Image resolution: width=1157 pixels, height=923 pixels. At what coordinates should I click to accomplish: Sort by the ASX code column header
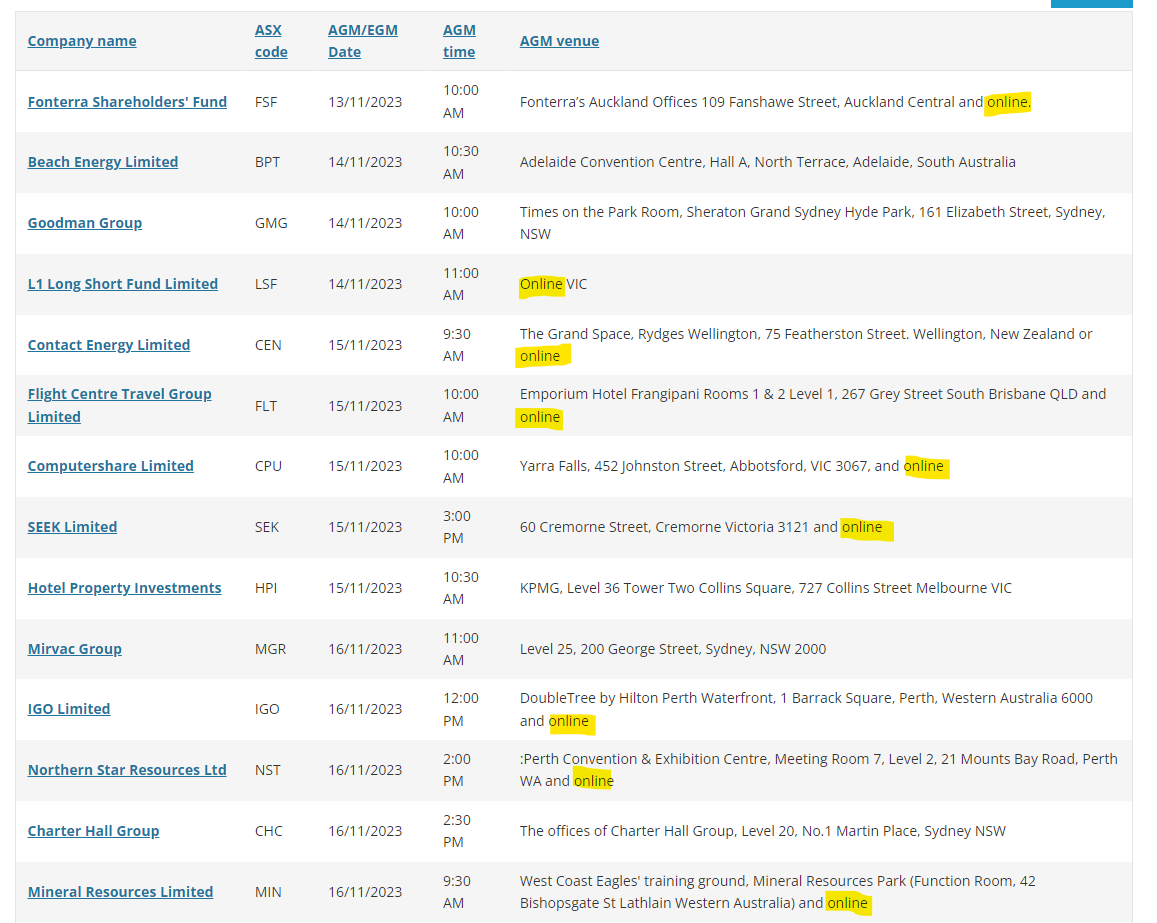click(x=271, y=41)
